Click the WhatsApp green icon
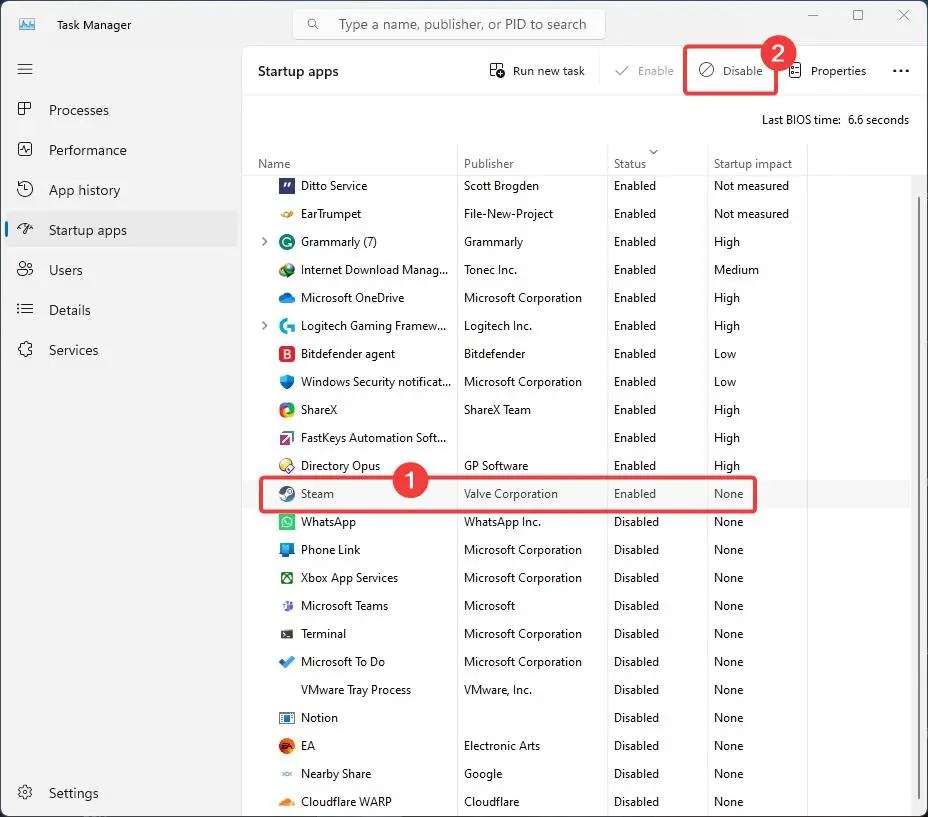 click(286, 522)
